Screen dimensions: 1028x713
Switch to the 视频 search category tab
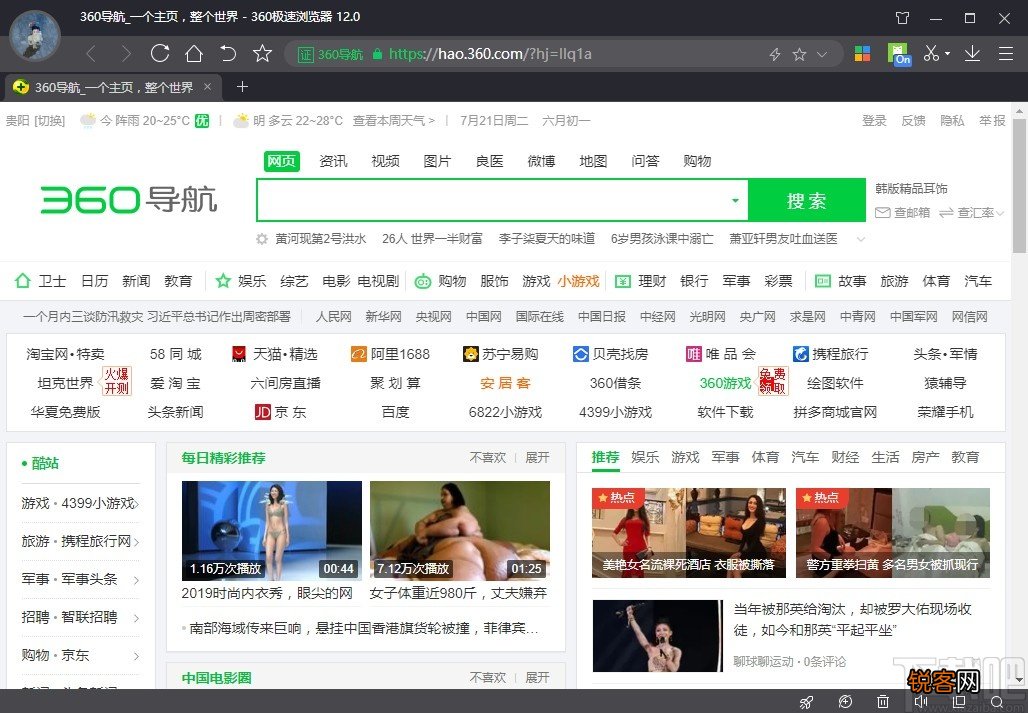(x=385, y=160)
